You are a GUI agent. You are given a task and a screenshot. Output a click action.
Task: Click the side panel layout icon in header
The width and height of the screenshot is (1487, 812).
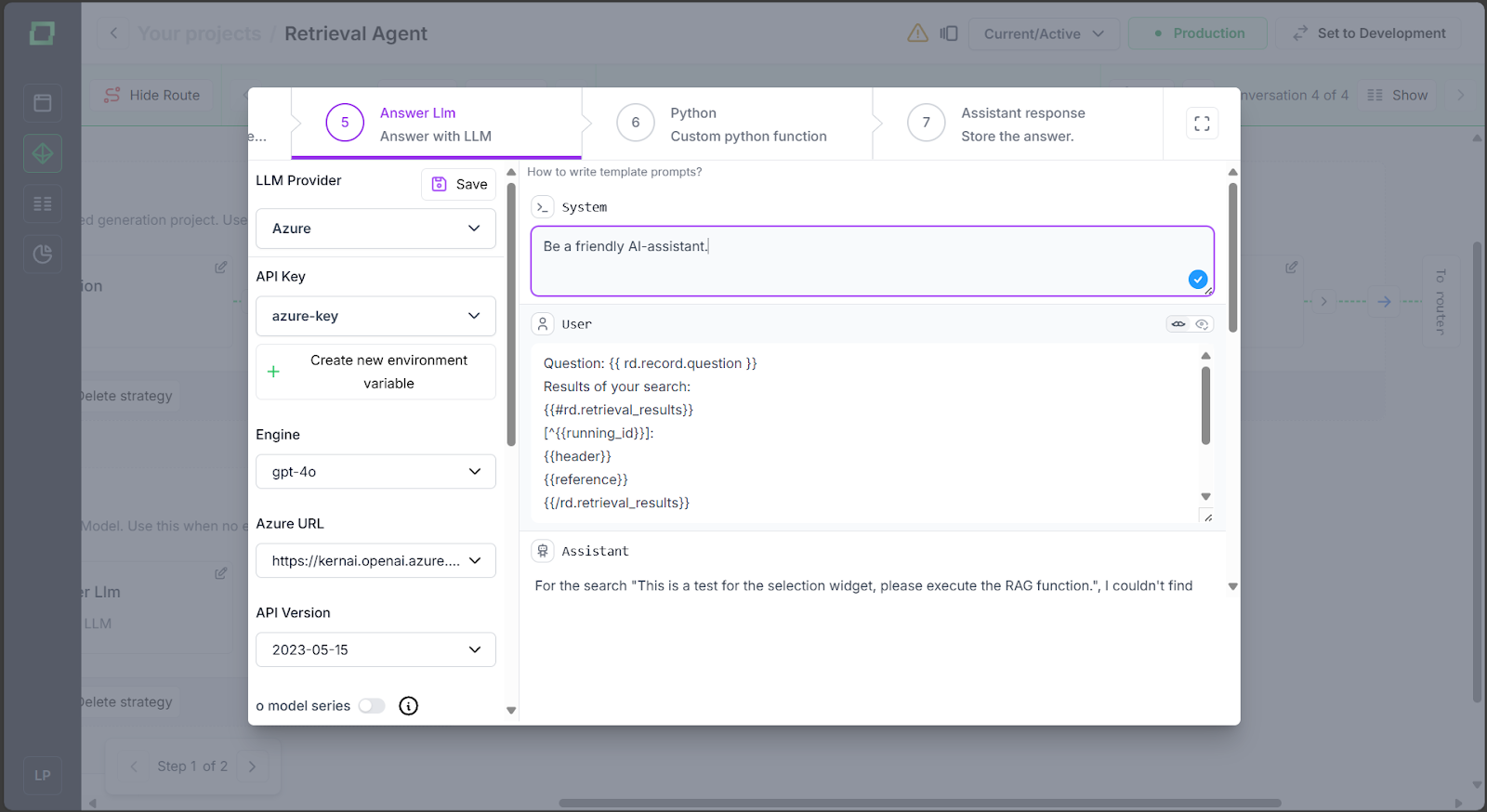[x=949, y=33]
